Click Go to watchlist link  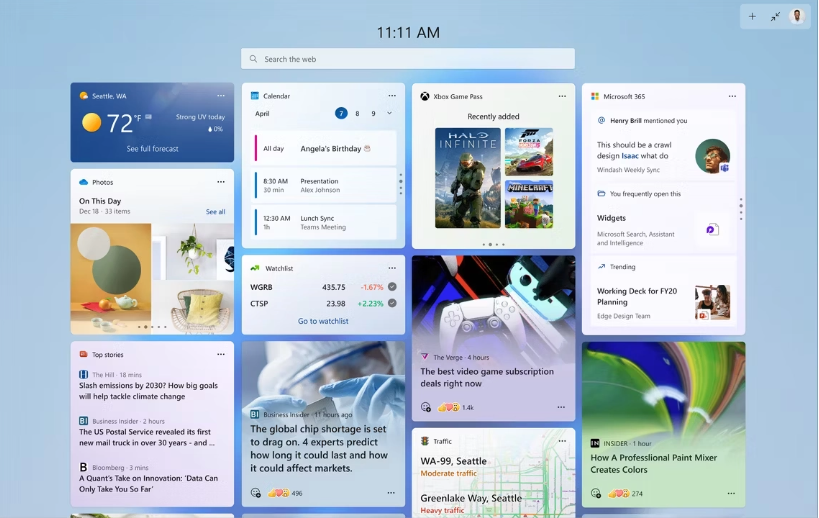pyautogui.click(x=323, y=321)
